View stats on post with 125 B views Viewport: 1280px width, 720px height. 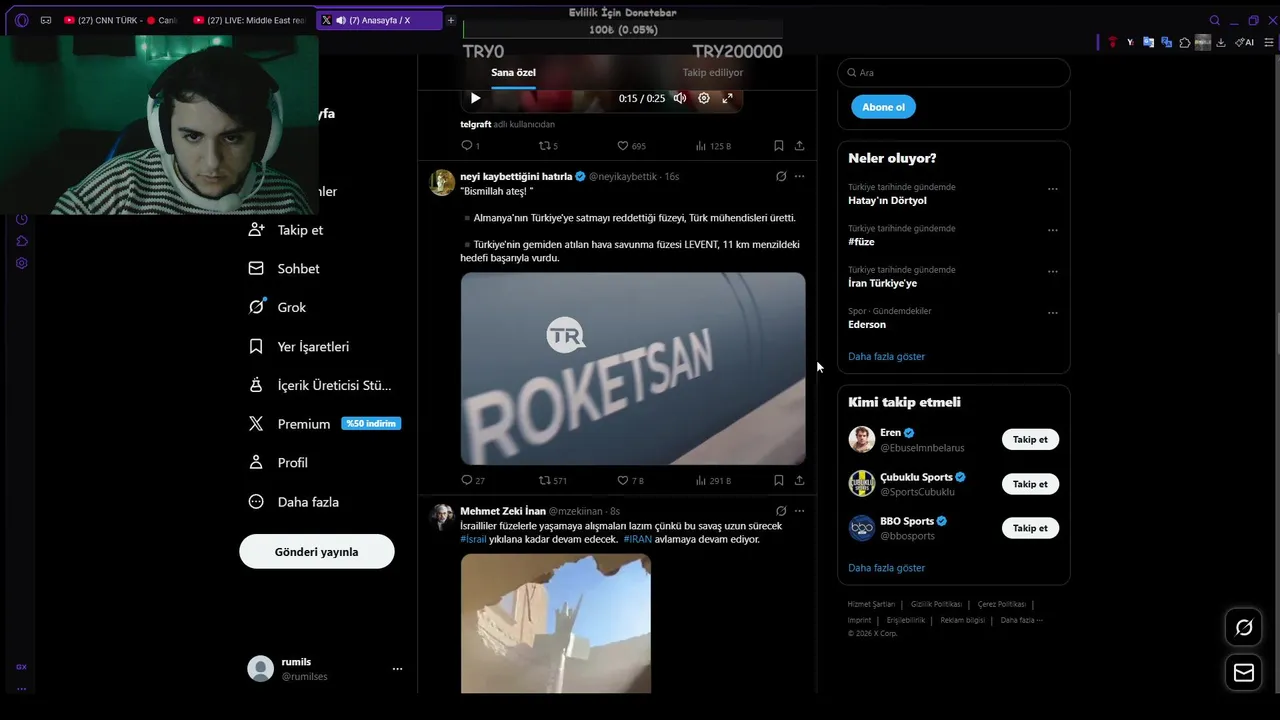point(713,146)
